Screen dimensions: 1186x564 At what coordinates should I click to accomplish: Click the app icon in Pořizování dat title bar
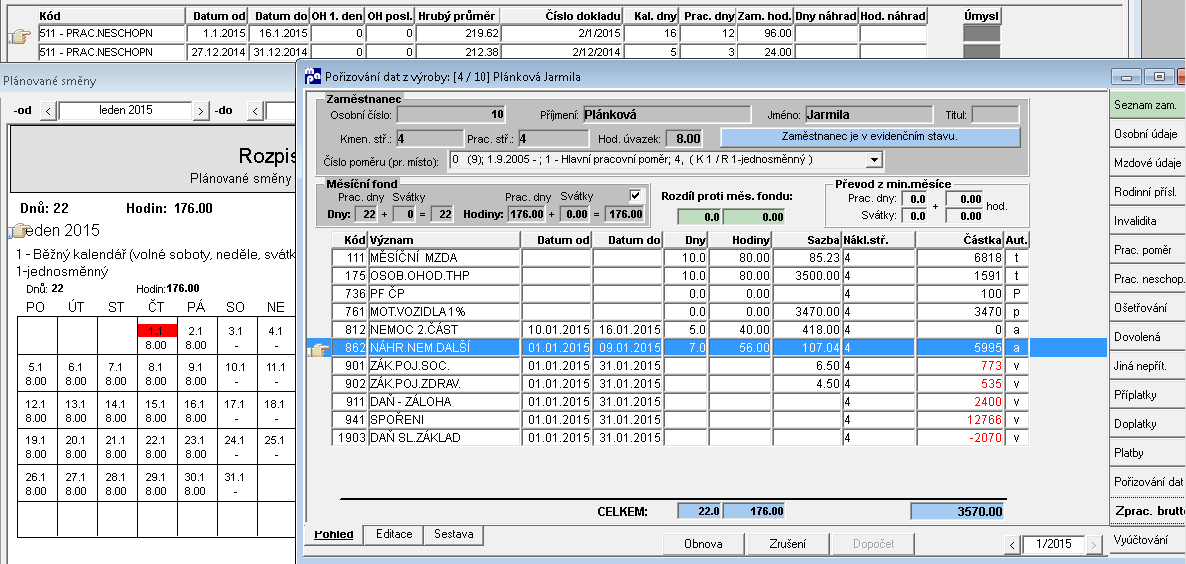pos(312,76)
